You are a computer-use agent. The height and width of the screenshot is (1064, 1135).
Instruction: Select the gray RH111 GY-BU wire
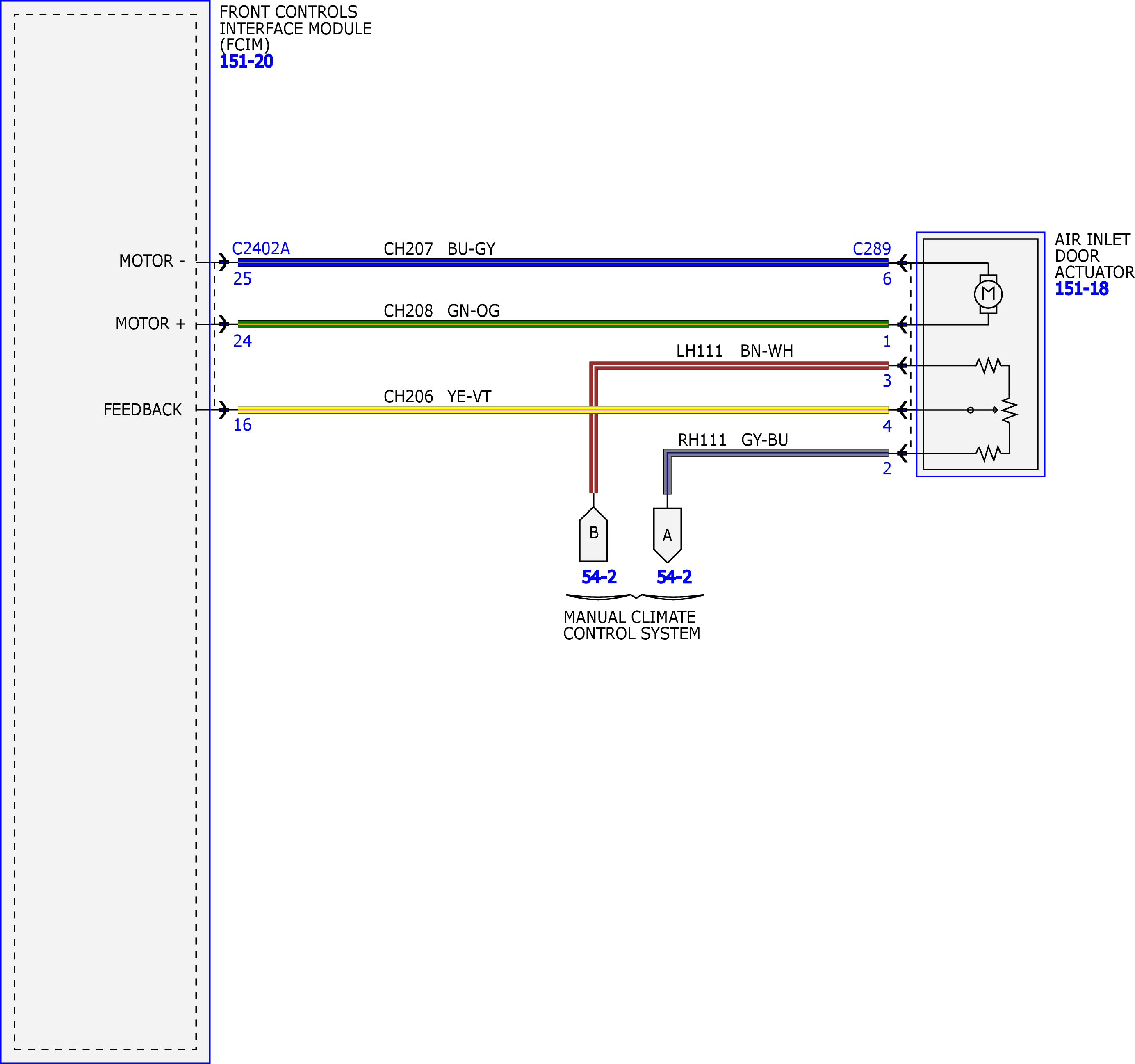[777, 453]
